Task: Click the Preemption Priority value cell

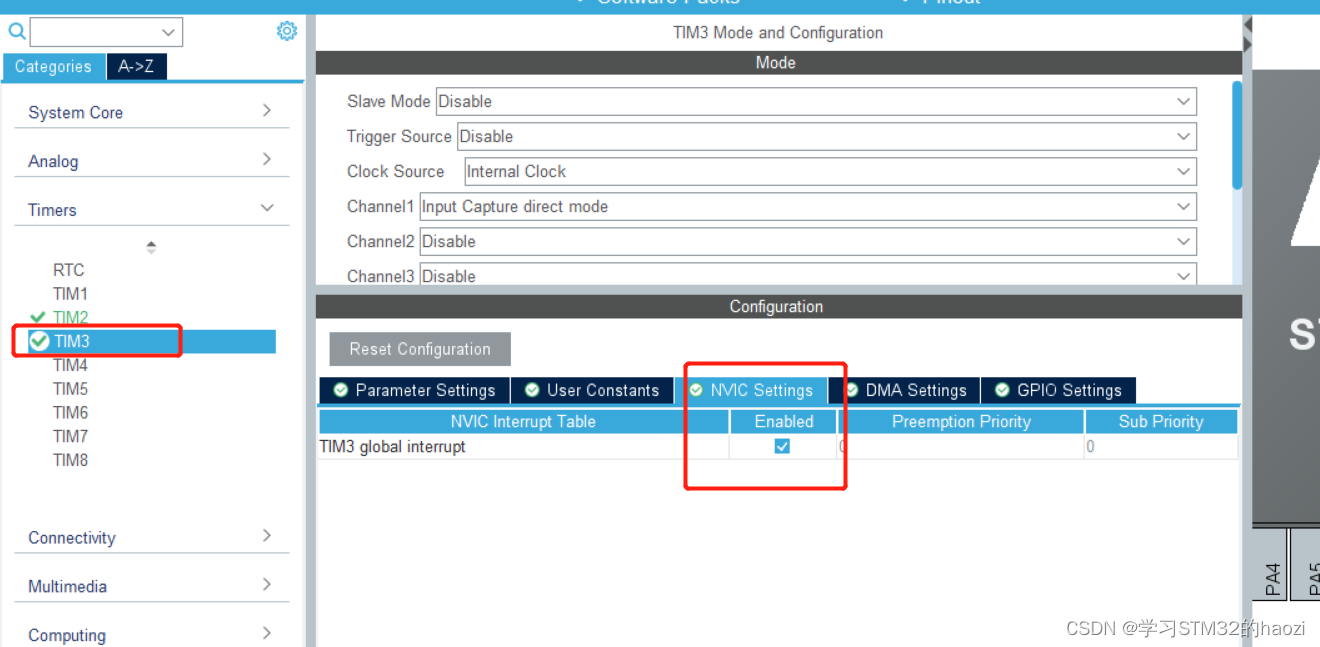Action: [x=961, y=447]
